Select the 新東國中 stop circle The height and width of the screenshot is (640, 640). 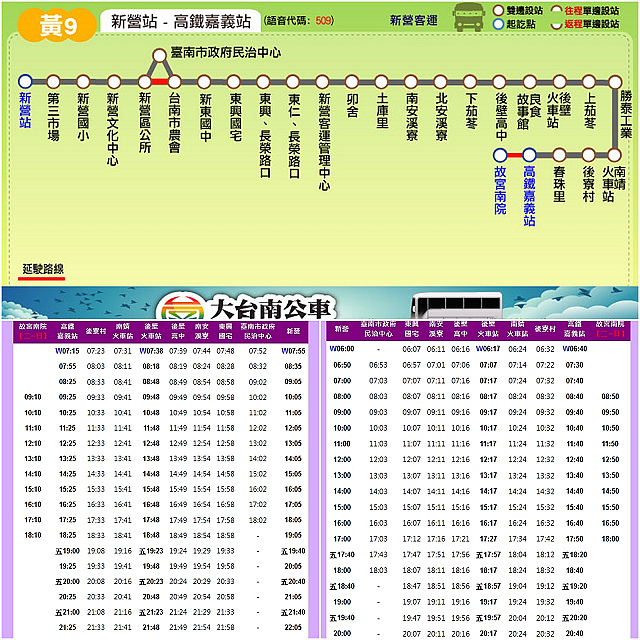coord(204,82)
